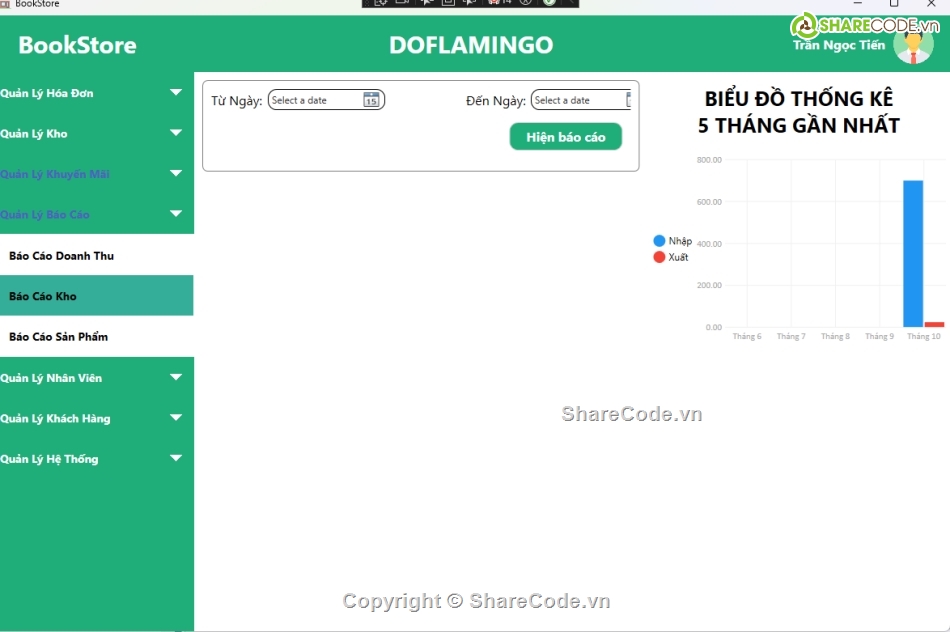Open Báo Cáo Doanh Thu report
Image resolution: width=950 pixels, height=632 pixels.
click(x=62, y=256)
